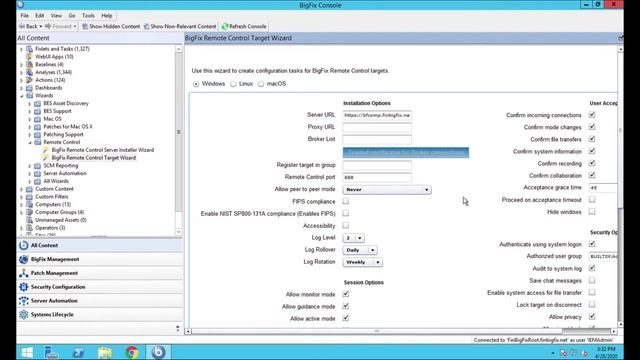Select Fixlets and Tasks tree icon

click(29, 49)
